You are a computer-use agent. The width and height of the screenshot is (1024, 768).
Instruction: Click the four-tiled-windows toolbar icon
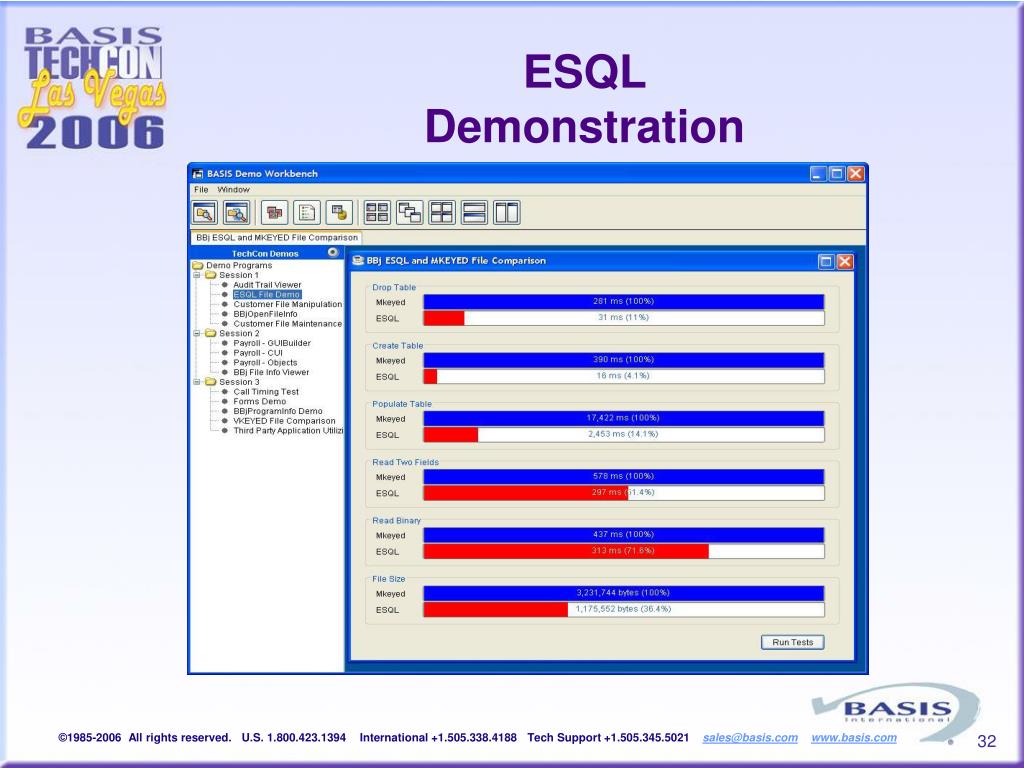[x=377, y=213]
